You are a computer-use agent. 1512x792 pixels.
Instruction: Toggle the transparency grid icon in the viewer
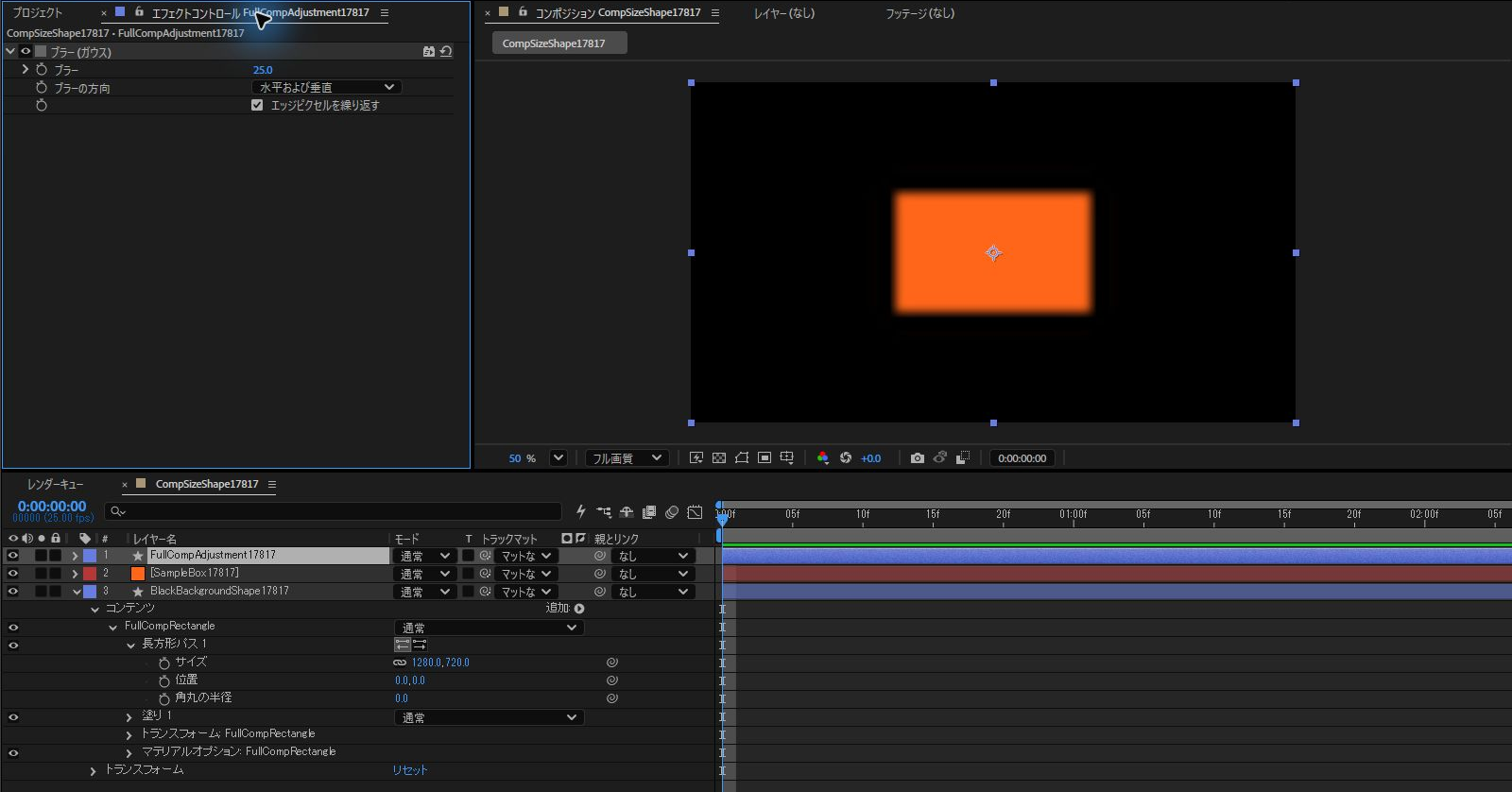(x=719, y=457)
